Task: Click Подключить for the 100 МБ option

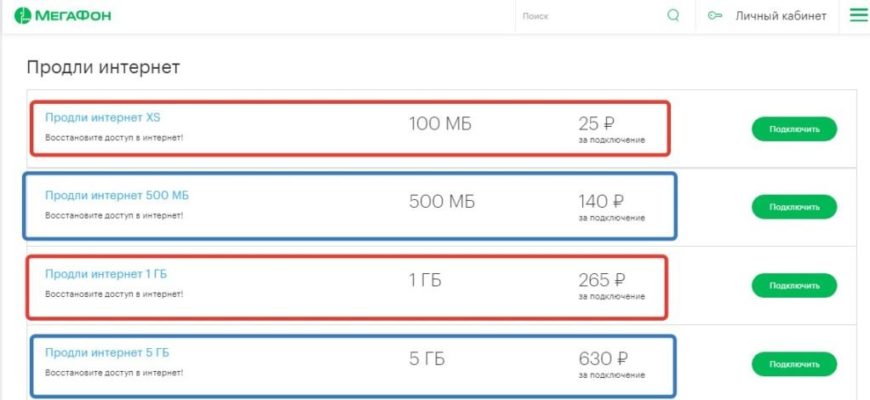Action: 794,129
